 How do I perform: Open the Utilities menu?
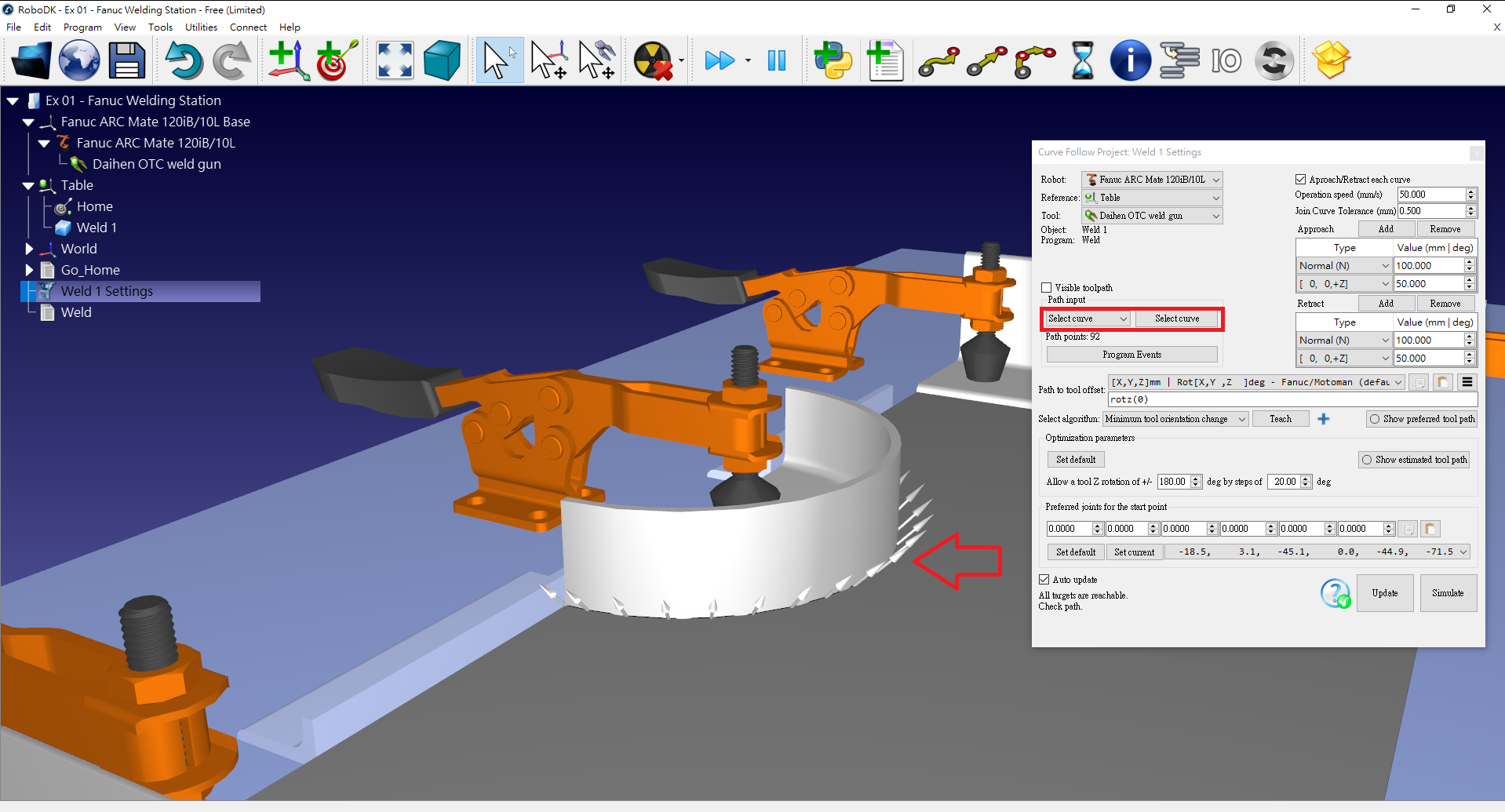[x=201, y=27]
